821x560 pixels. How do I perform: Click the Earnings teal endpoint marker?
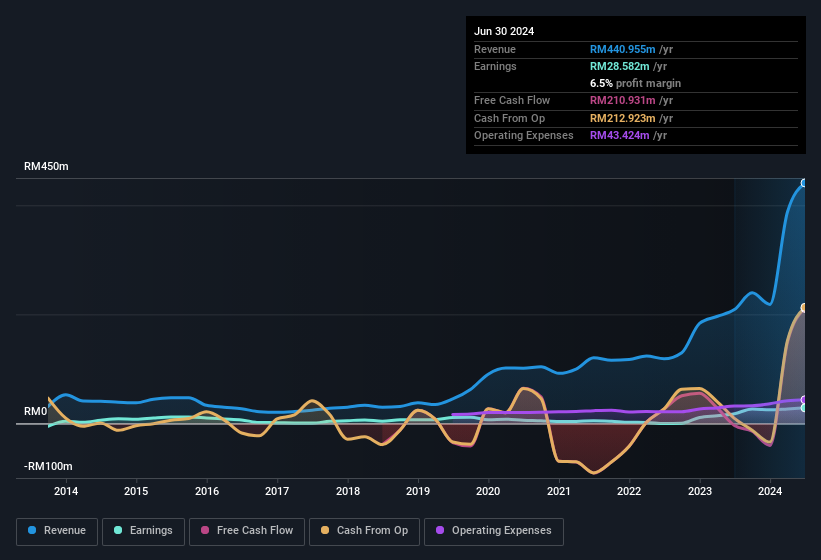click(804, 408)
